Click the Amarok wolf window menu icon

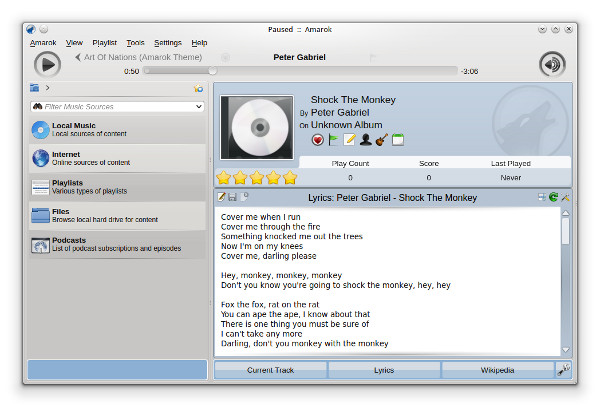31,29
